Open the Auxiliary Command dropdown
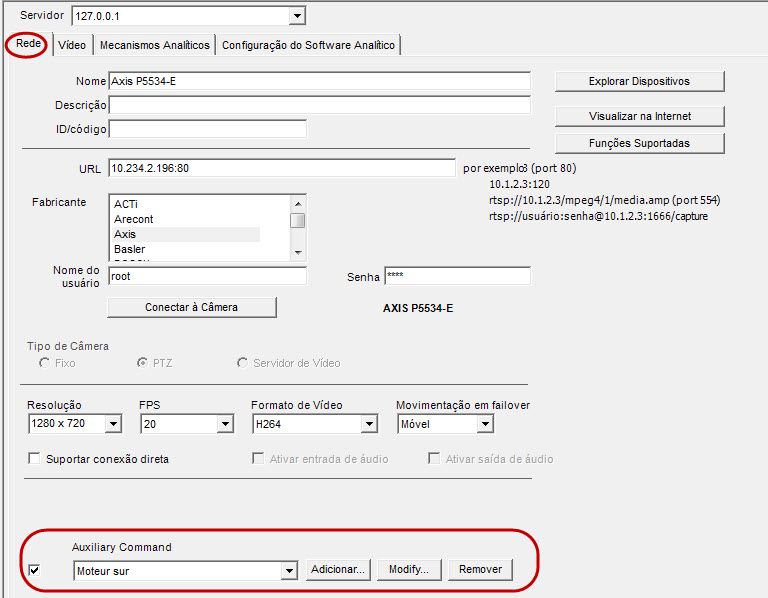Image resolution: width=768 pixels, height=598 pixels. (289, 571)
